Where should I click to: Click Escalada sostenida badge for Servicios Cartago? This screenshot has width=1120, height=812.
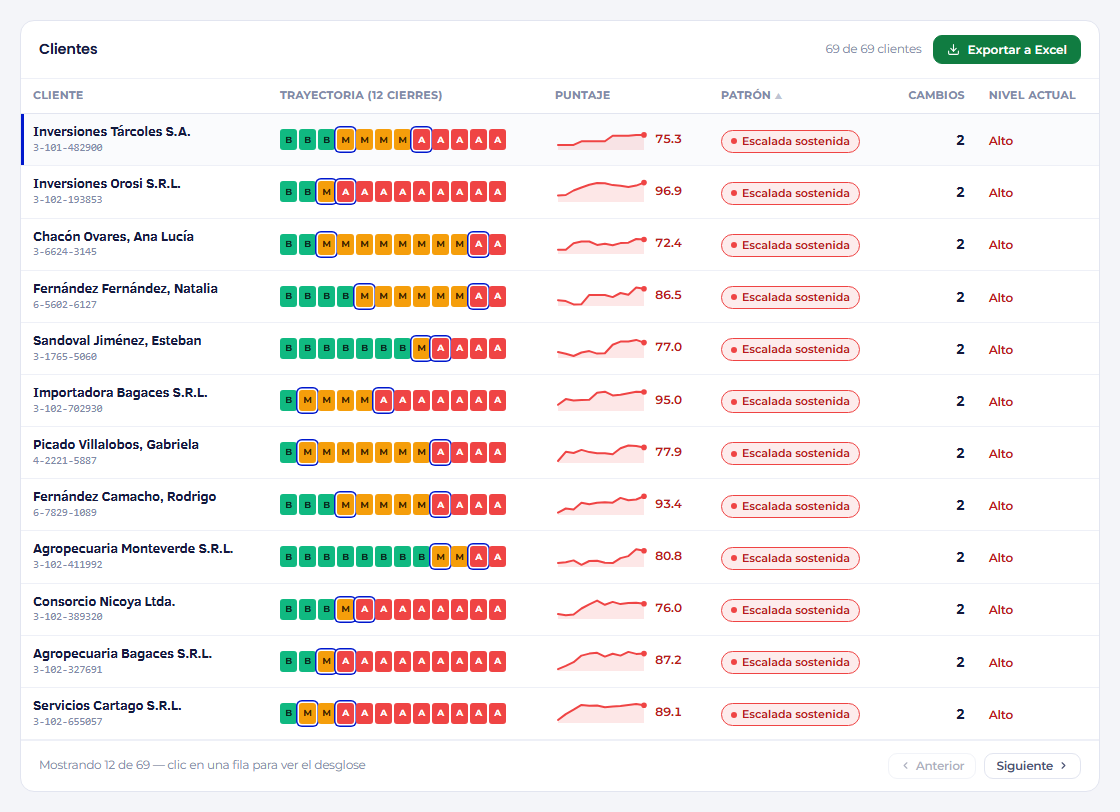click(790, 714)
